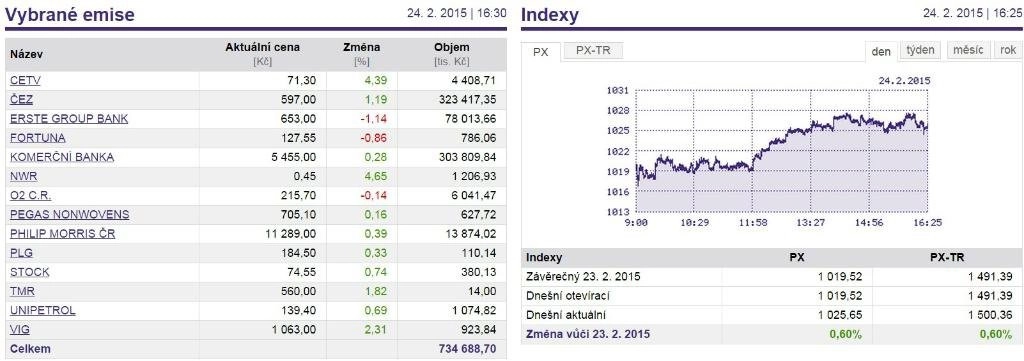
Task: Click the ERSTE GROUP BANK link
Action: (x=69, y=119)
